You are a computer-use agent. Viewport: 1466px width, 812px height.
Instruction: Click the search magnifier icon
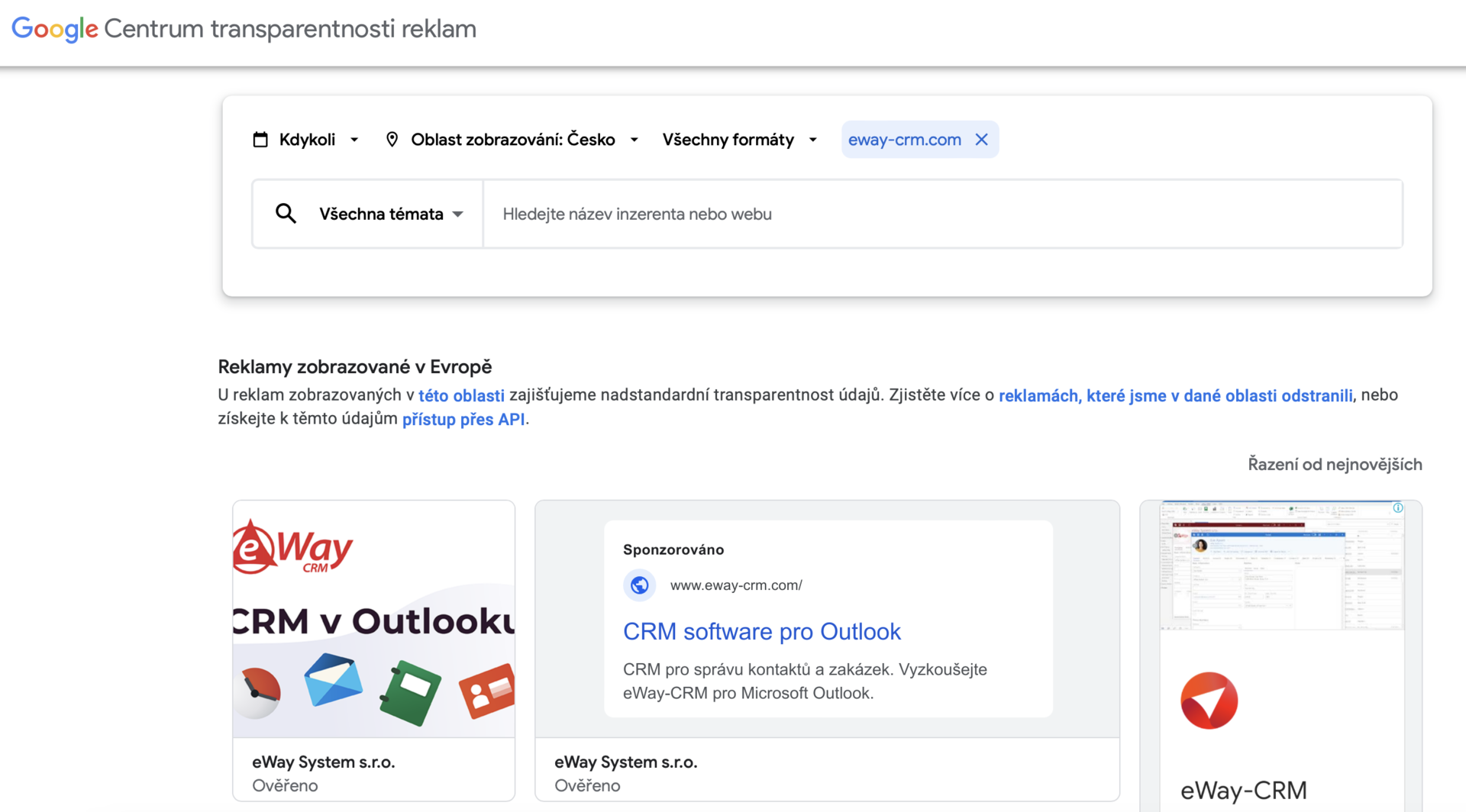286,214
